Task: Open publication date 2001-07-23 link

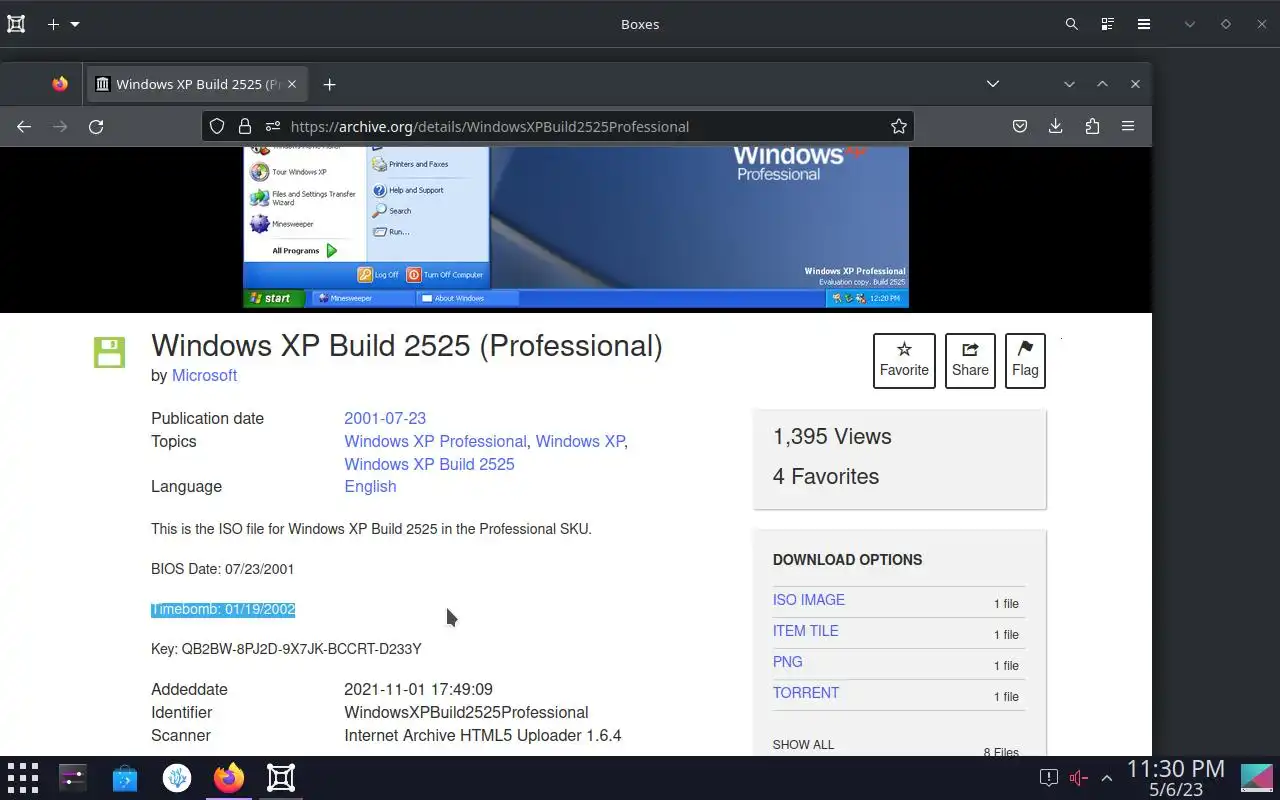Action: pyautogui.click(x=385, y=418)
